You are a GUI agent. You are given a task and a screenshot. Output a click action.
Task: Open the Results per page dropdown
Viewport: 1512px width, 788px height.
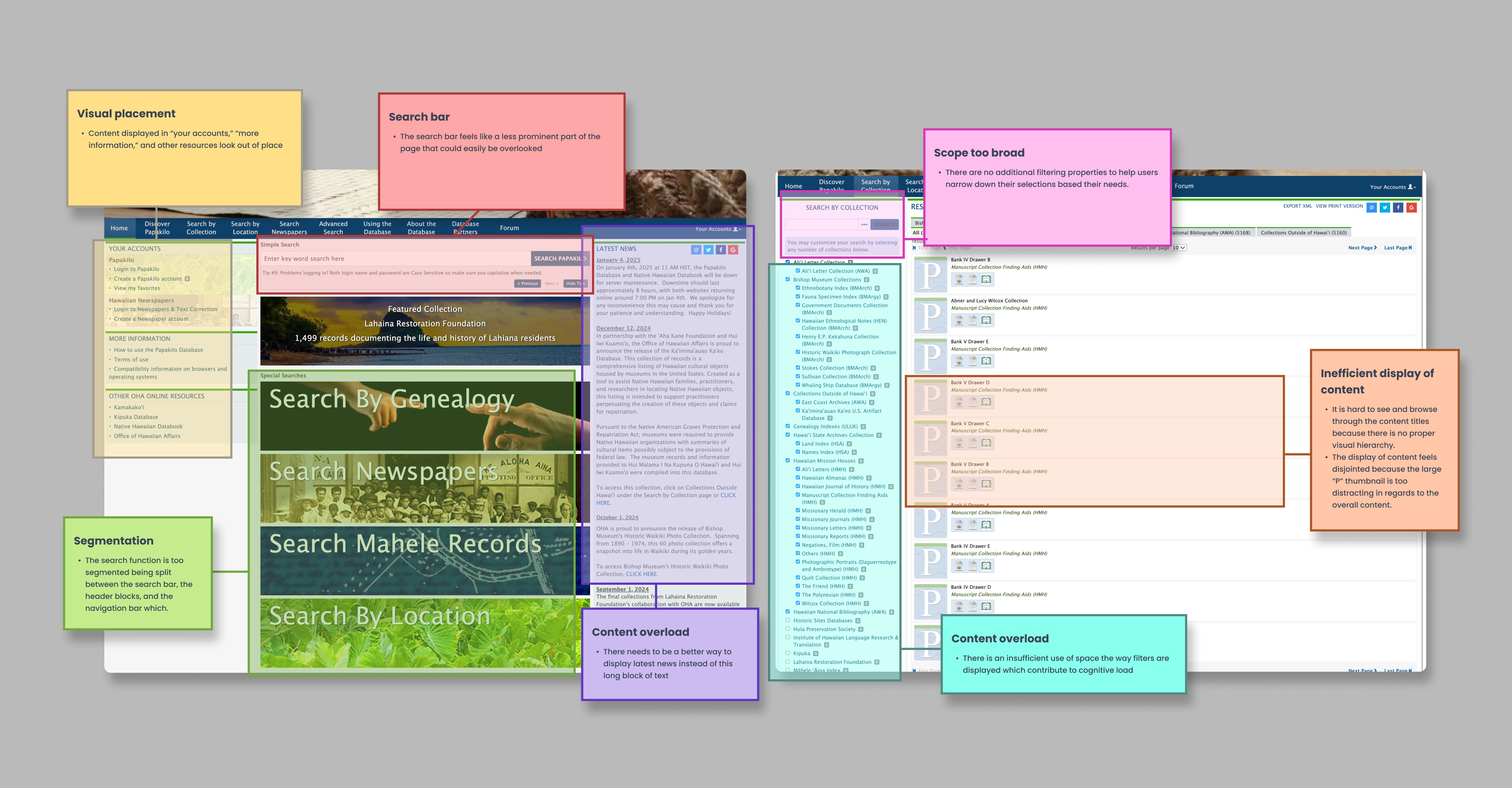pyautogui.click(x=1179, y=248)
